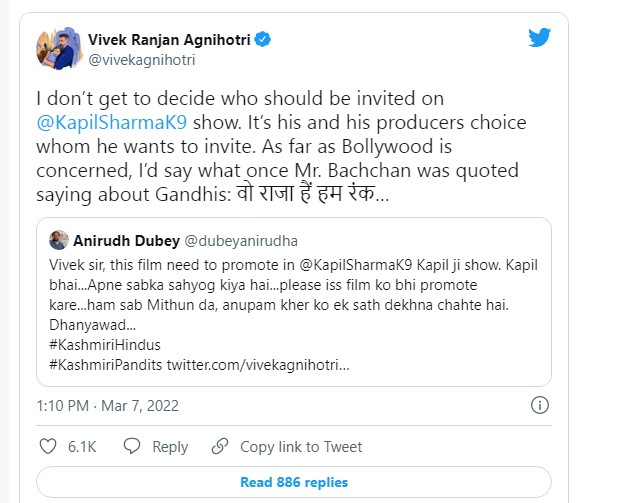
Task: Open Vivek Ranjan Agnihotri's profile picture
Action: [x=57, y=49]
